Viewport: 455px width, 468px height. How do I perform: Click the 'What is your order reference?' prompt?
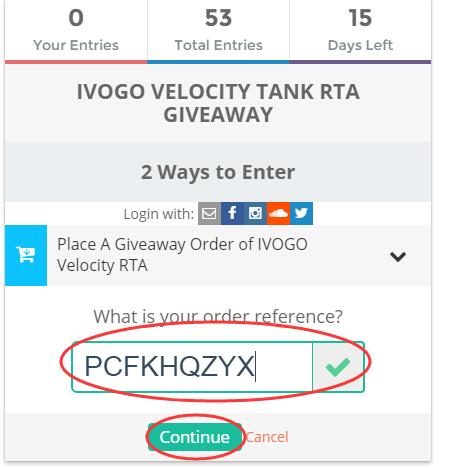pos(218,316)
